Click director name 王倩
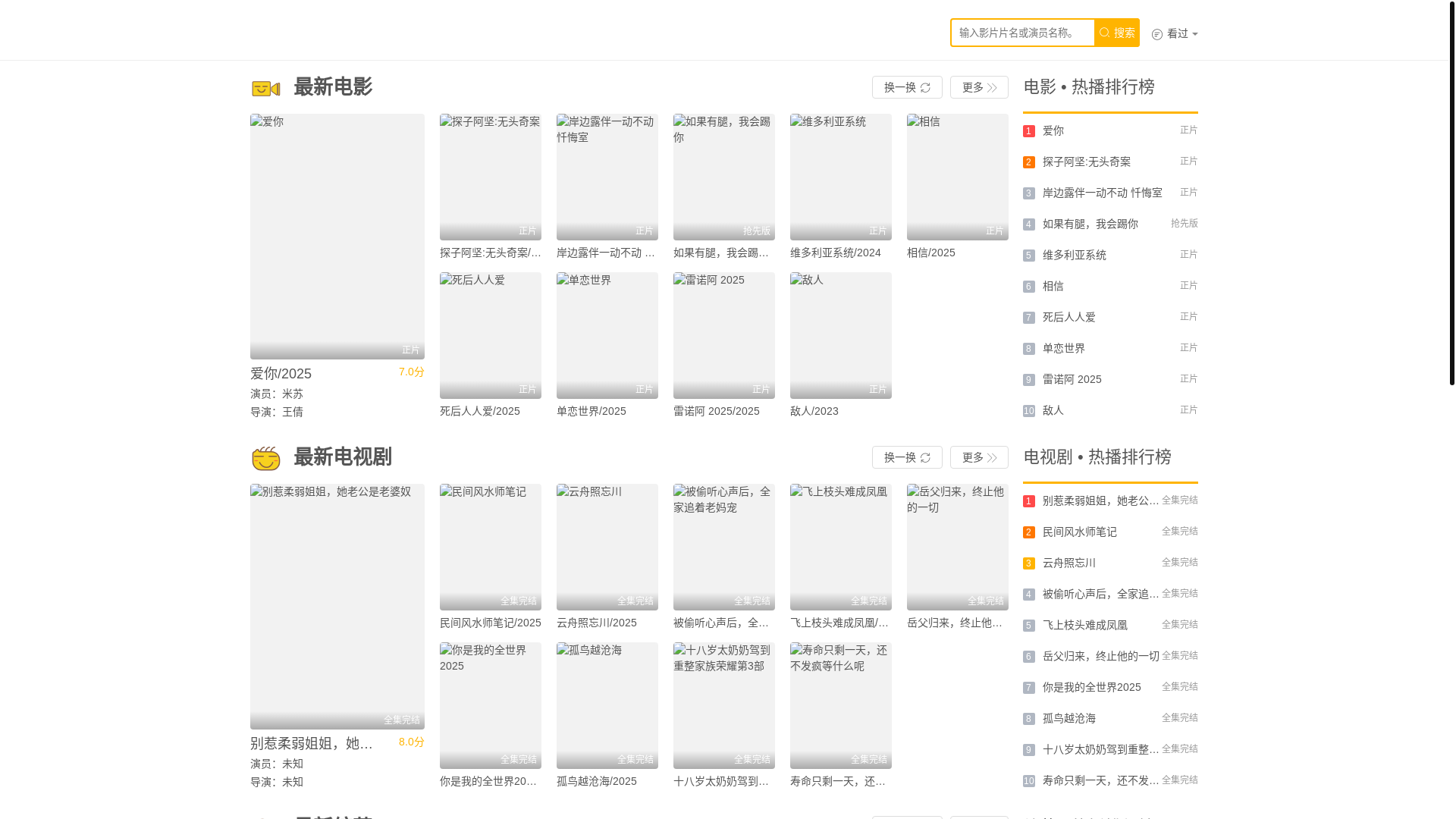 click(293, 412)
